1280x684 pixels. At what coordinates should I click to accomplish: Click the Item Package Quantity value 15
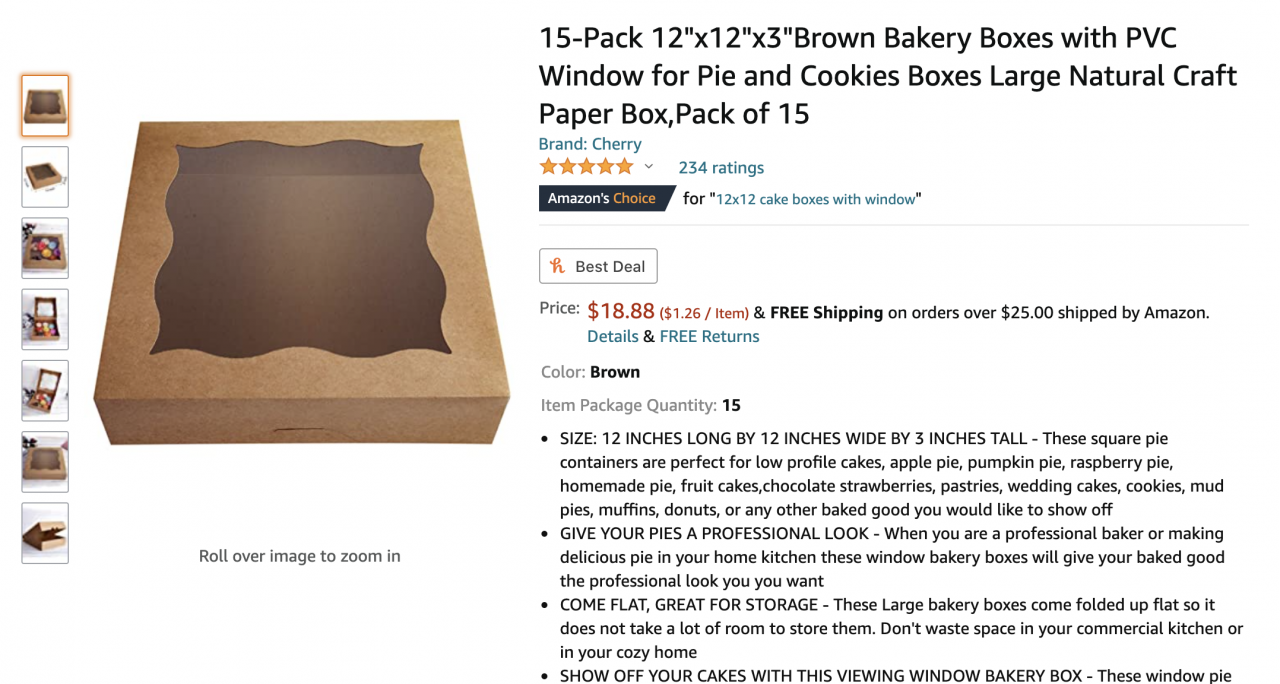point(731,405)
